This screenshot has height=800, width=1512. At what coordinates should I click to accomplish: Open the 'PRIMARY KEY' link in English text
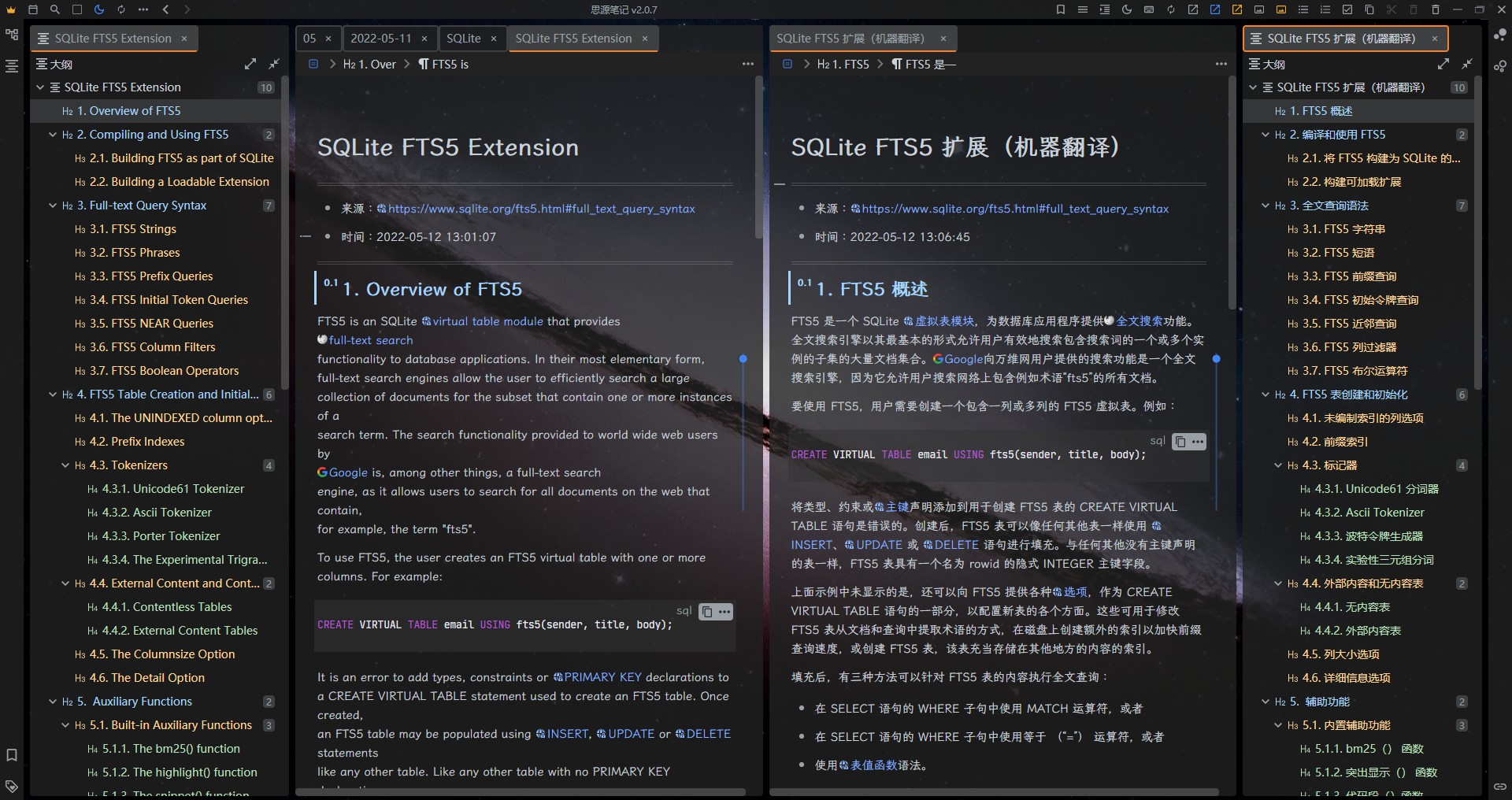(x=602, y=677)
